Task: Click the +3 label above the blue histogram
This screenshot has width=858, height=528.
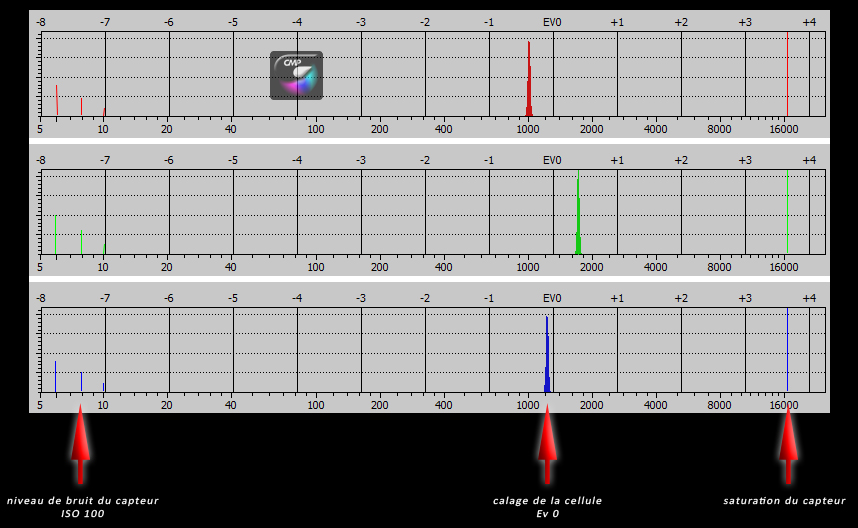Action: 745,298
